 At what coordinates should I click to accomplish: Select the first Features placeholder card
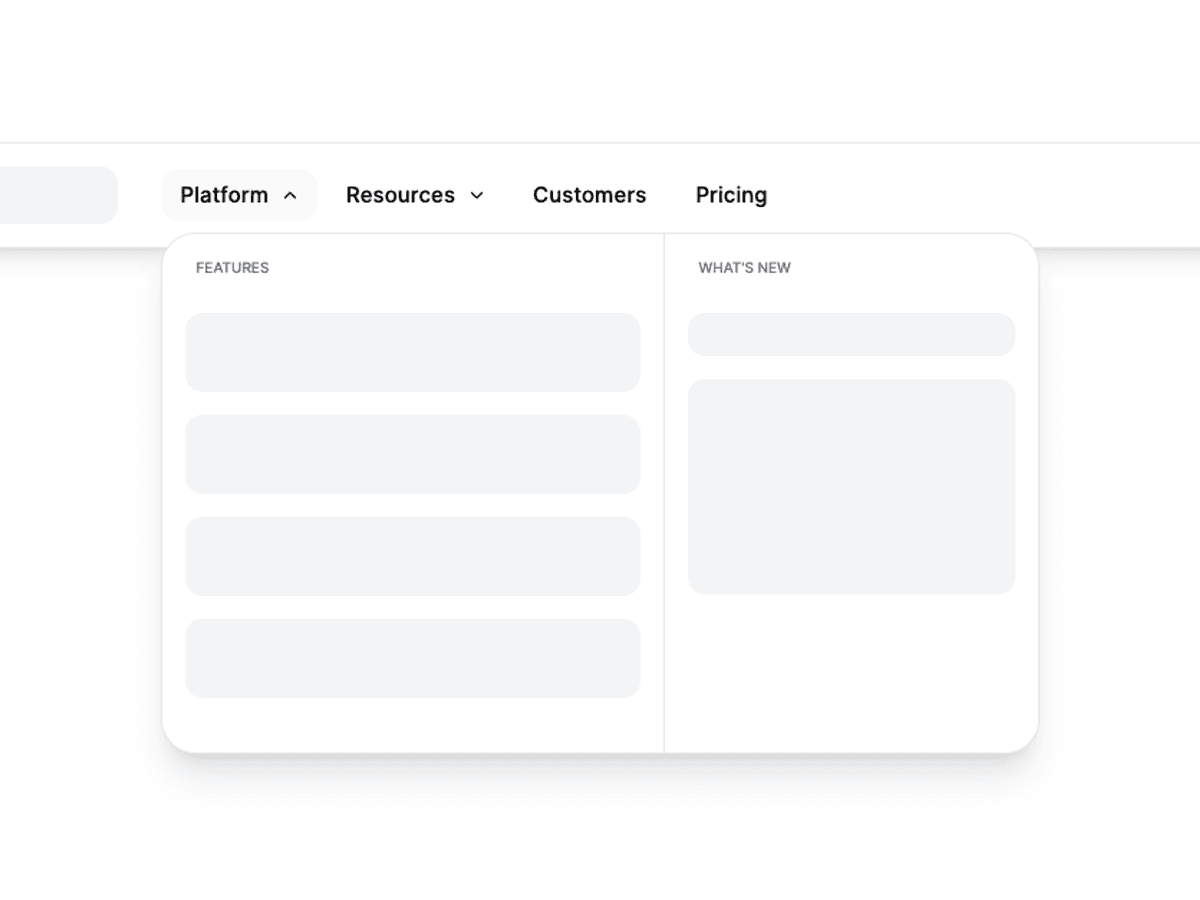pos(412,352)
